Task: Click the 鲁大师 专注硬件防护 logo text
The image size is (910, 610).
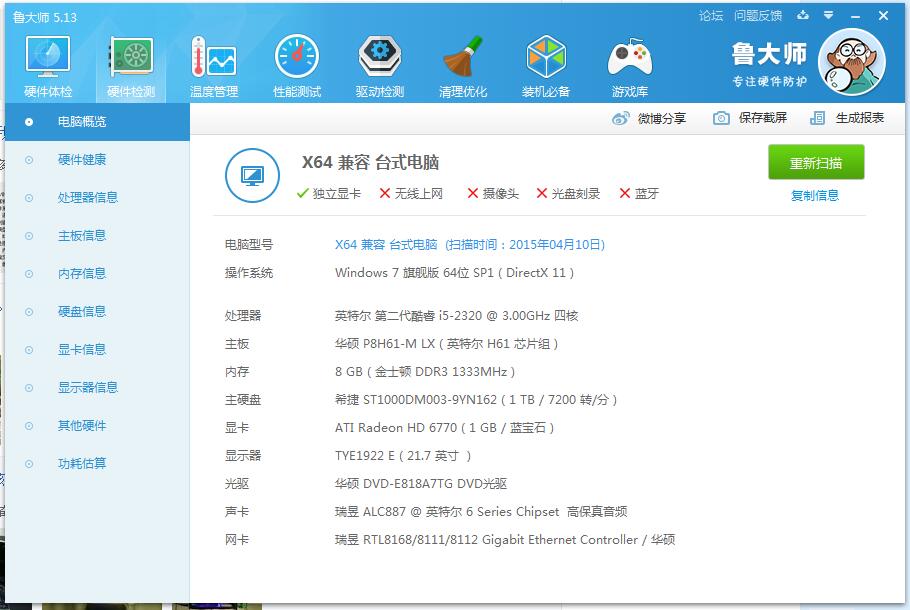Action: tap(769, 64)
